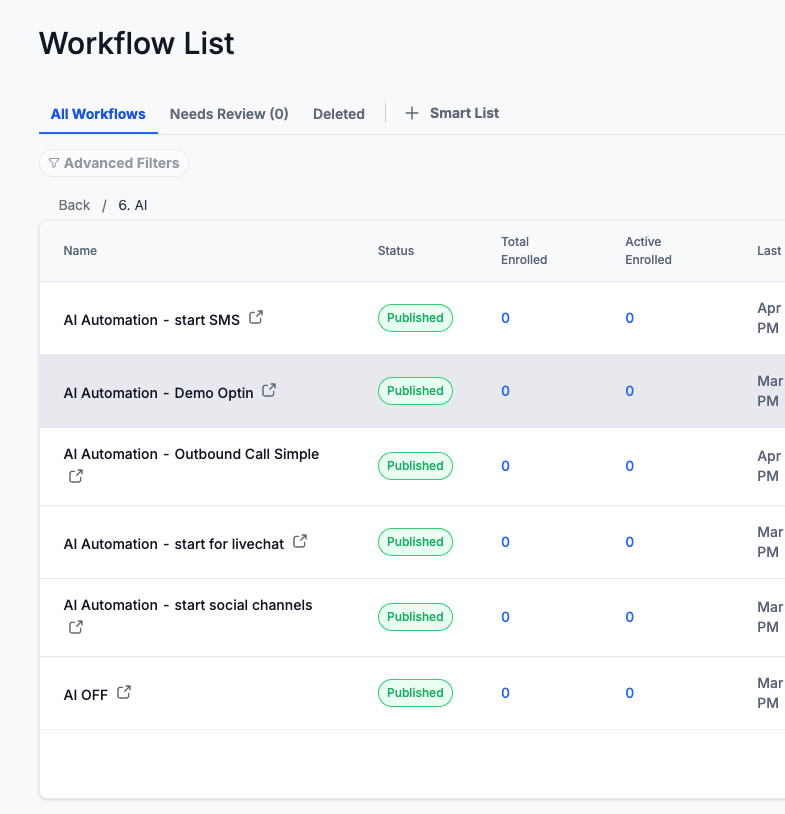Click Total Enrolled count for AI OFF
The width and height of the screenshot is (785, 814).
tap(505, 693)
